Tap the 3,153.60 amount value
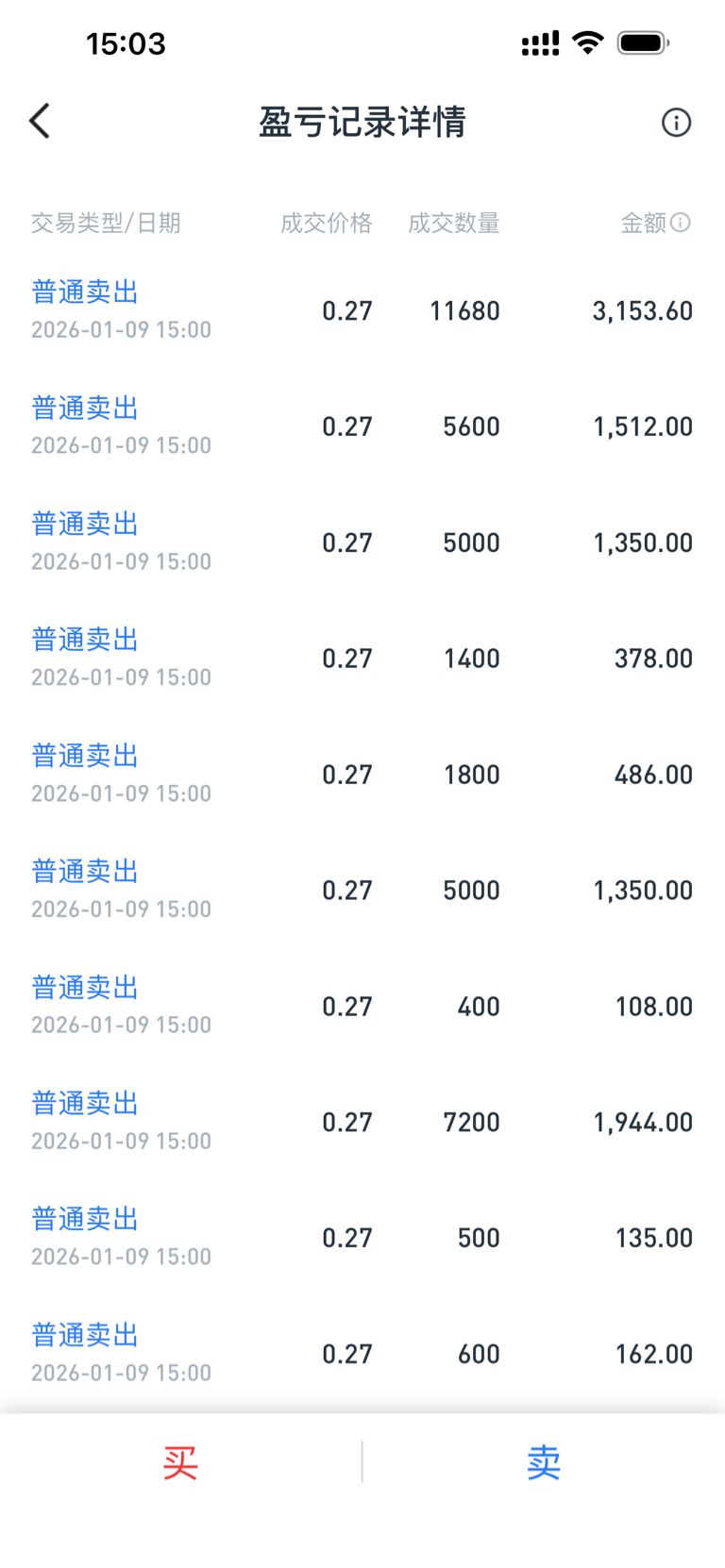Screen dimensions: 725x1568 tap(642, 311)
